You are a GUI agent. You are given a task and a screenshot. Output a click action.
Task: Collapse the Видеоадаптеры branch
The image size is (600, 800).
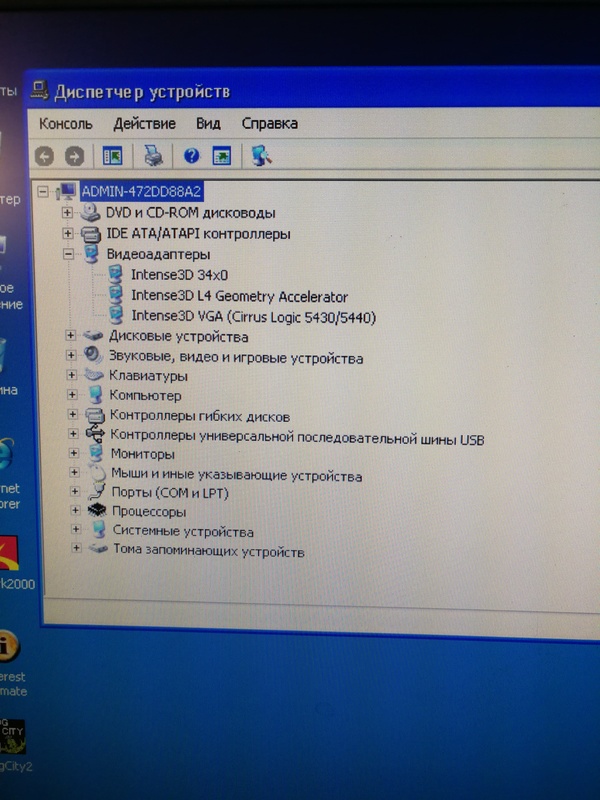[68, 254]
